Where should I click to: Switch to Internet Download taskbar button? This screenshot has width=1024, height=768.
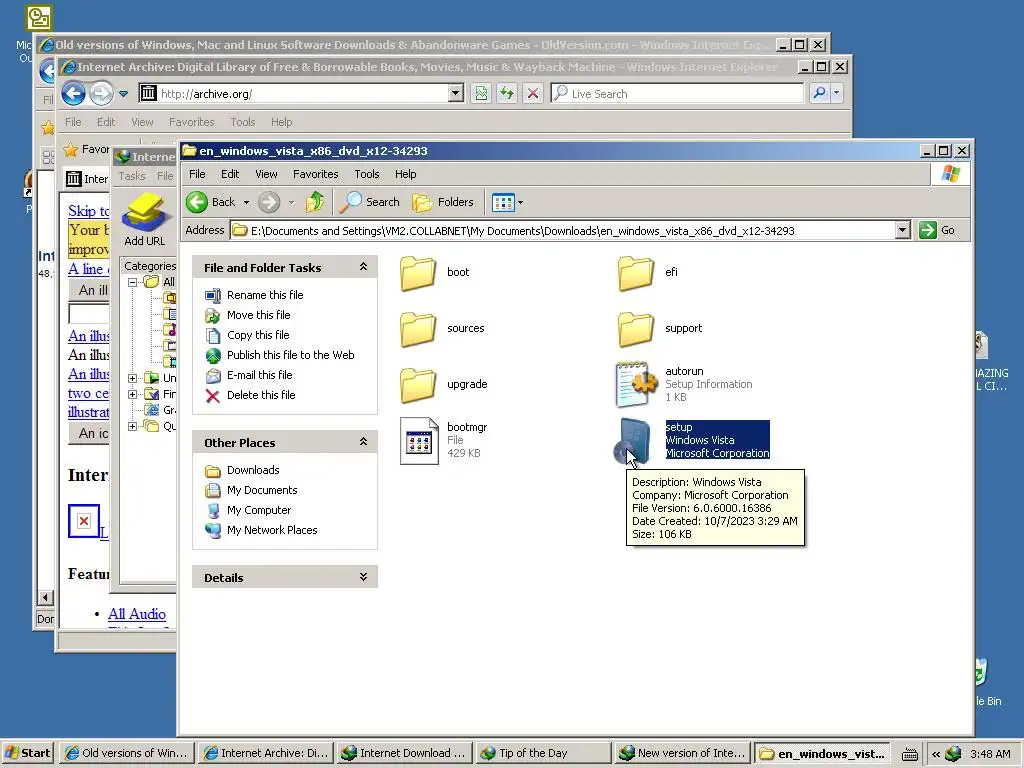(402, 753)
